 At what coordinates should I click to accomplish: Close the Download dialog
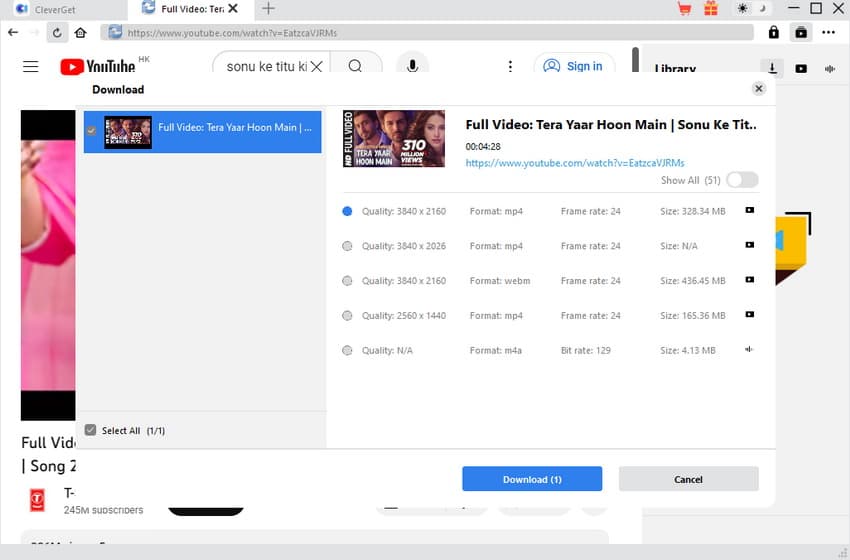pos(759,89)
